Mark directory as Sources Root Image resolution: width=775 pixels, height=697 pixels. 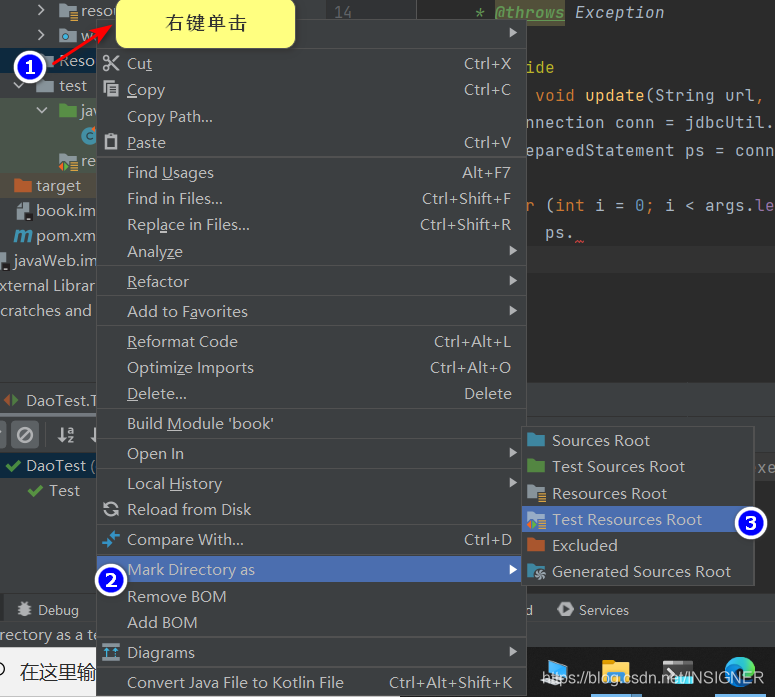pyautogui.click(x=638, y=440)
